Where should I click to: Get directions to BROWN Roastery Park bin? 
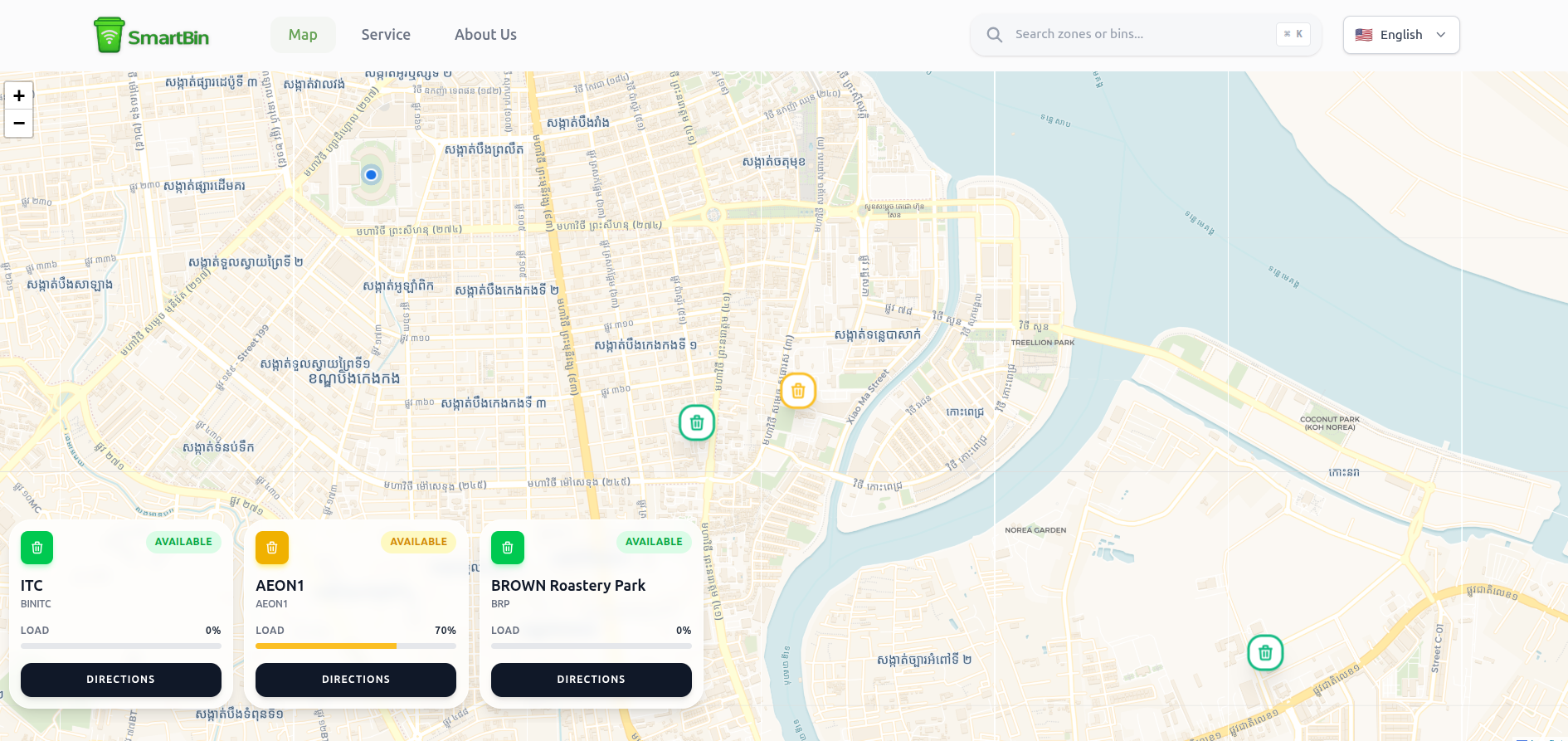coord(592,680)
